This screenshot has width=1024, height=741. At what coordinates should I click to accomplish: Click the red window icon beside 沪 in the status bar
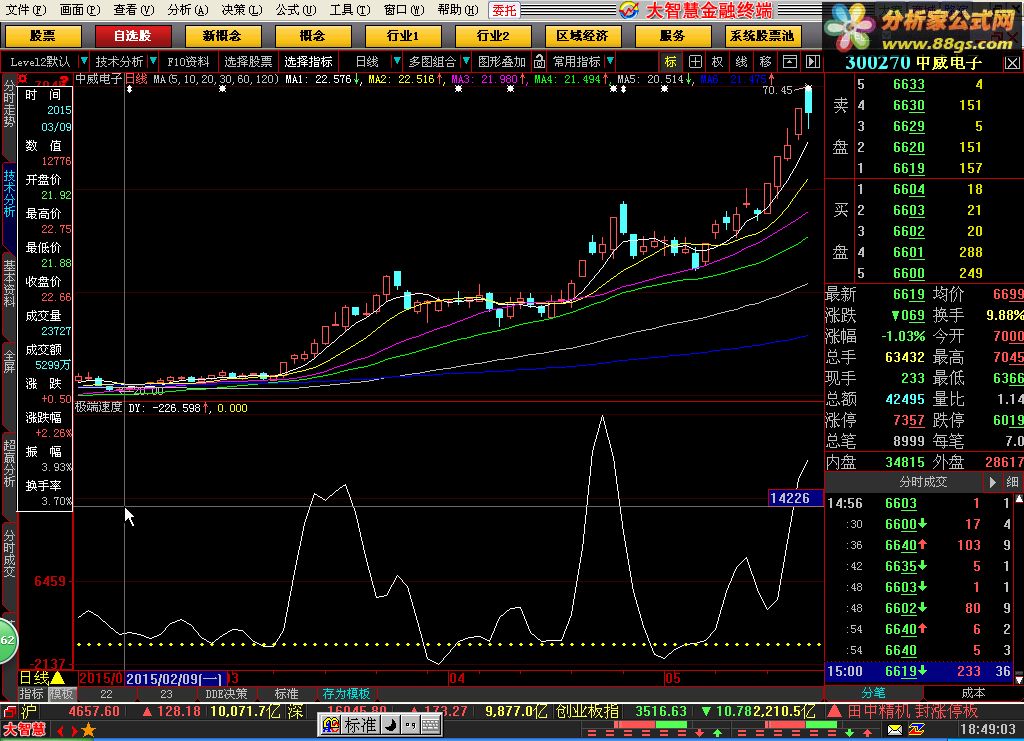click(9, 710)
